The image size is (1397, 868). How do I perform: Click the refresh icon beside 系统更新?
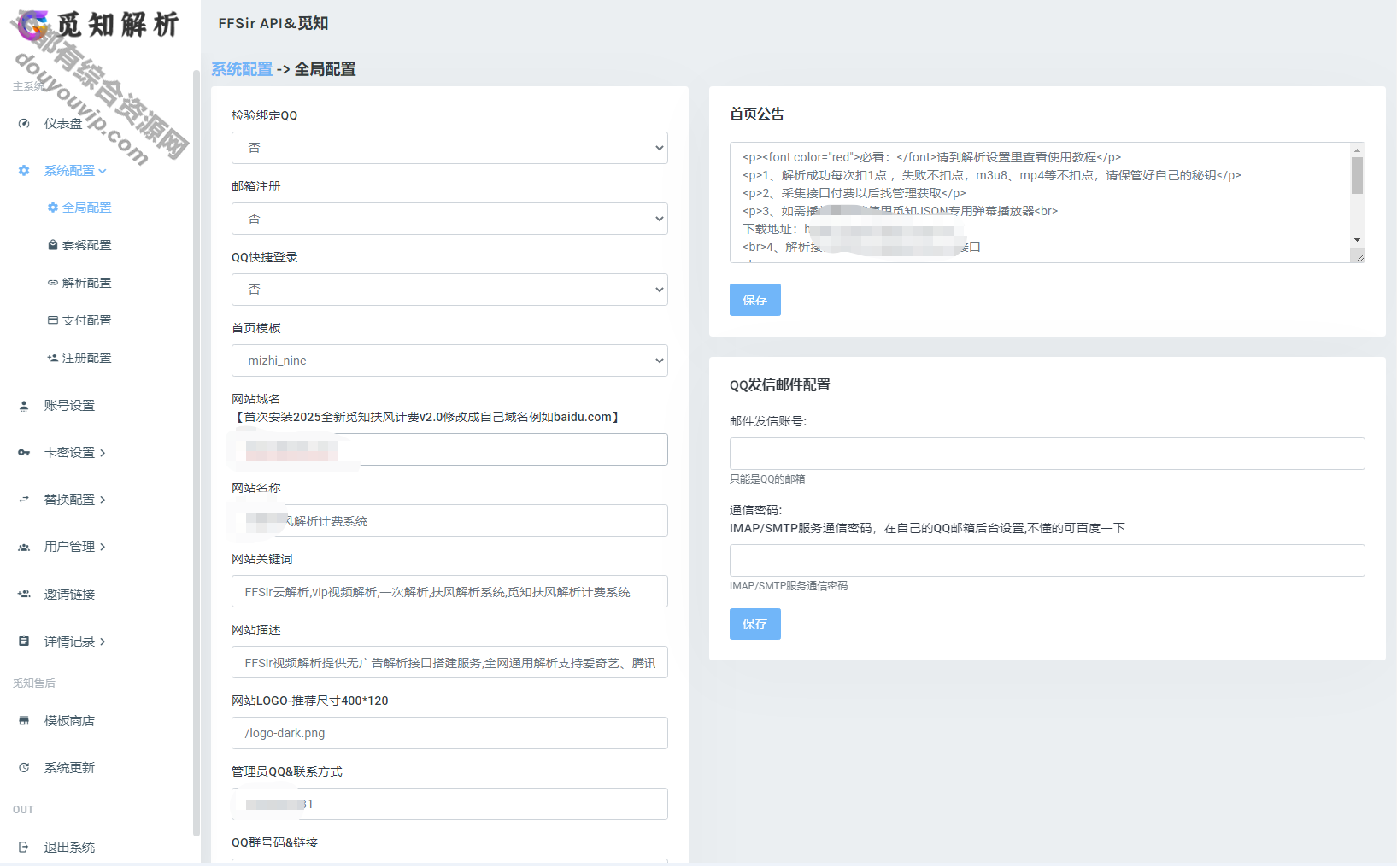click(24, 768)
